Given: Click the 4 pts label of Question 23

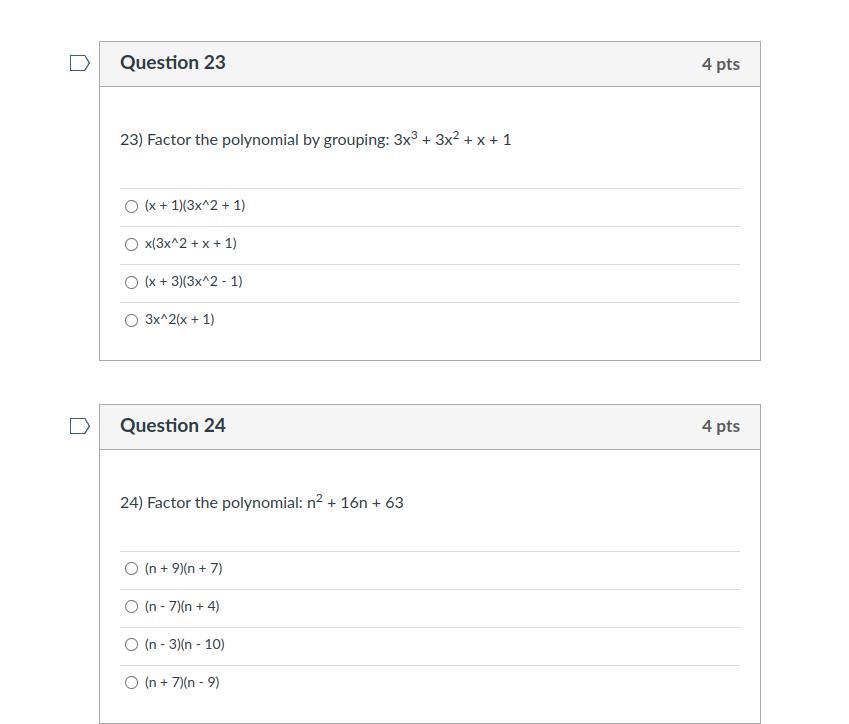Looking at the screenshot, I should click(x=721, y=64).
